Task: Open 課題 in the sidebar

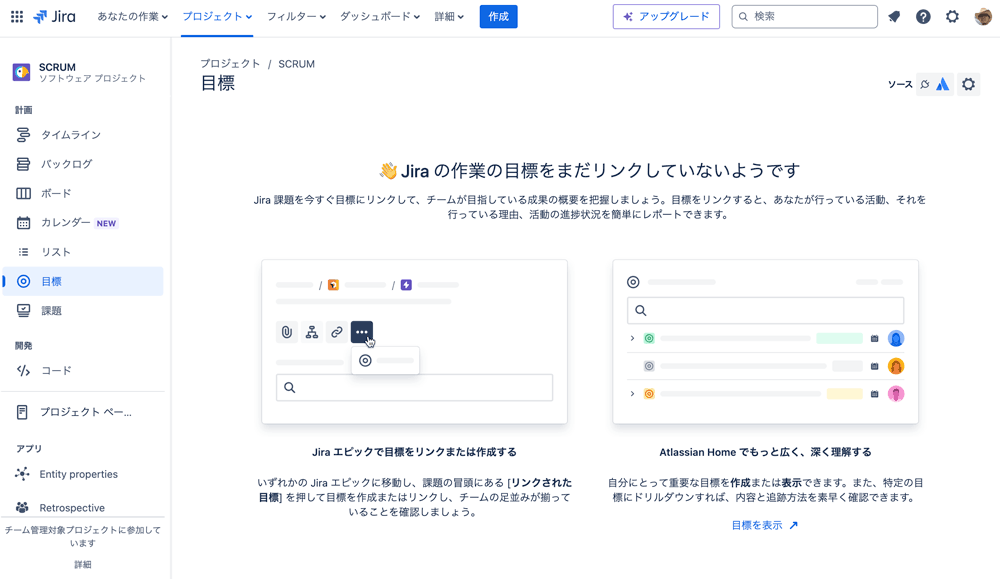Action: click(x=83, y=311)
